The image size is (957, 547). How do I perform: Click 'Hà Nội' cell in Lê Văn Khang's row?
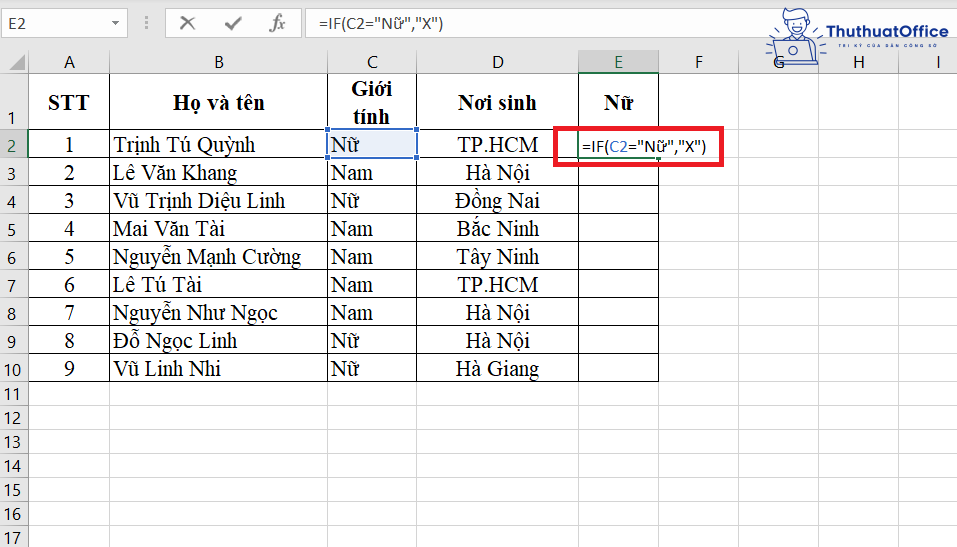(497, 172)
